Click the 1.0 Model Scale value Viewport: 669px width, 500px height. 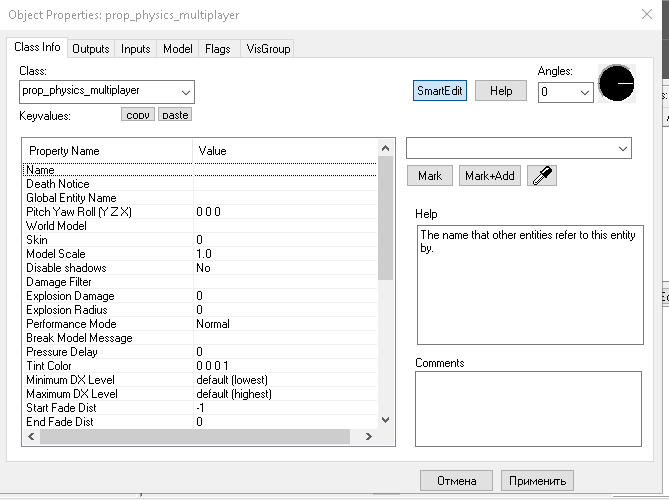pos(204,254)
